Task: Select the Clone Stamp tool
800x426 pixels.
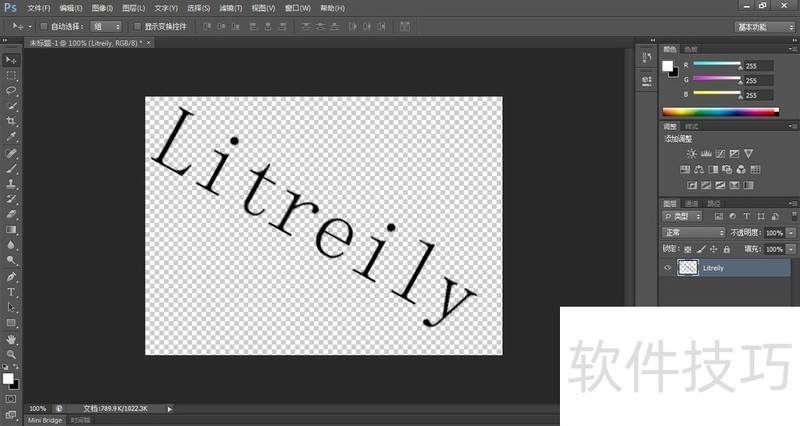Action: click(x=11, y=184)
